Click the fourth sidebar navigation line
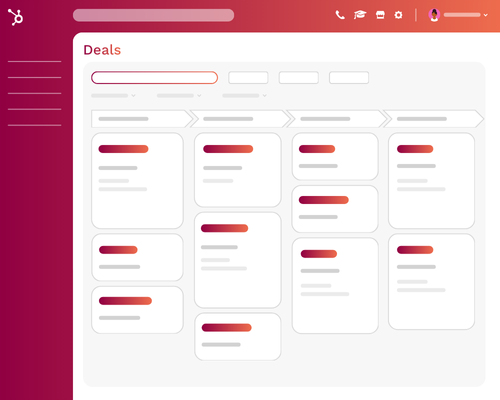Image resolution: width=500 pixels, height=400 pixels. tap(35, 109)
